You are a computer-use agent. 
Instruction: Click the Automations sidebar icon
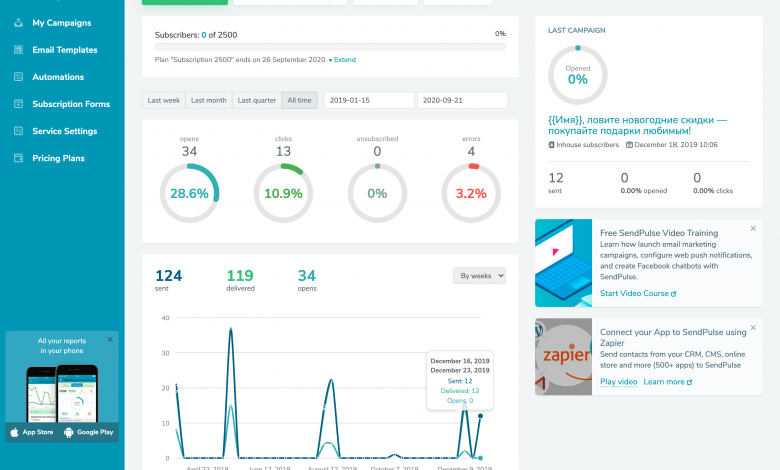pyautogui.click(x=18, y=76)
